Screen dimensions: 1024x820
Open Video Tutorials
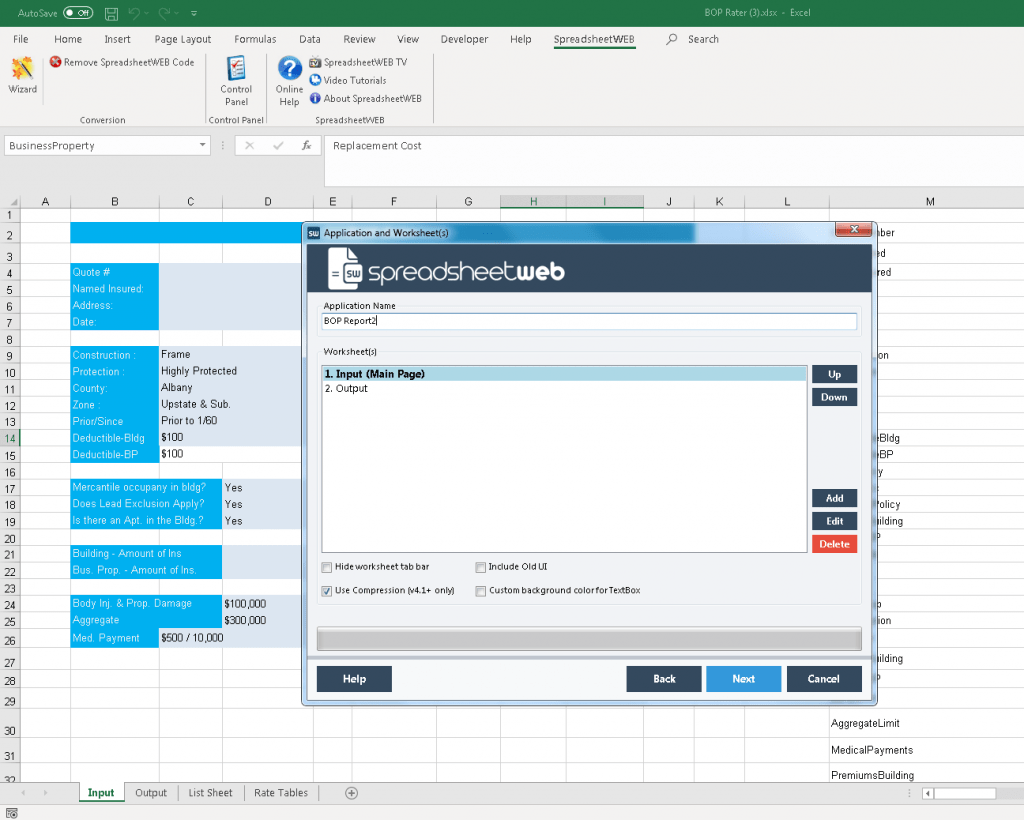tap(348, 80)
